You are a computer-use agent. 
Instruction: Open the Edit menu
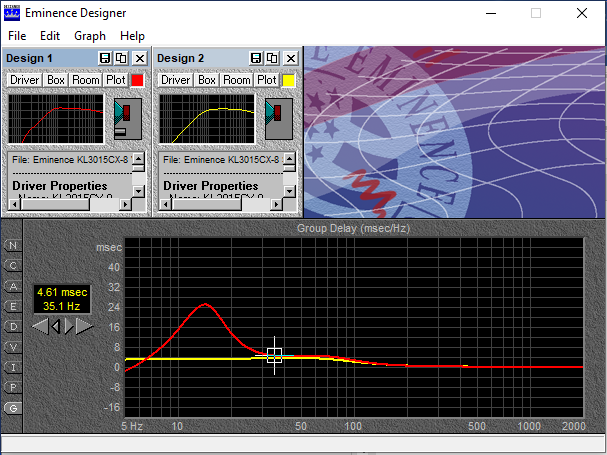click(50, 36)
